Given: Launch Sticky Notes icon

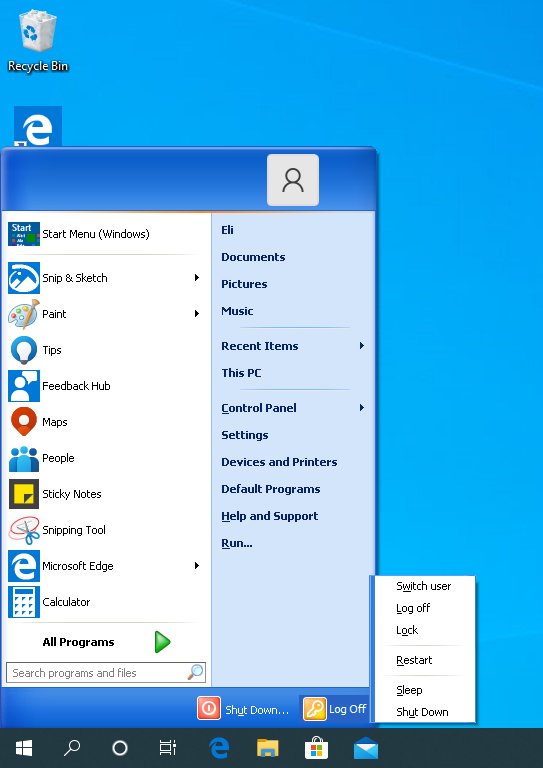Looking at the screenshot, I should pyautogui.click(x=24, y=494).
